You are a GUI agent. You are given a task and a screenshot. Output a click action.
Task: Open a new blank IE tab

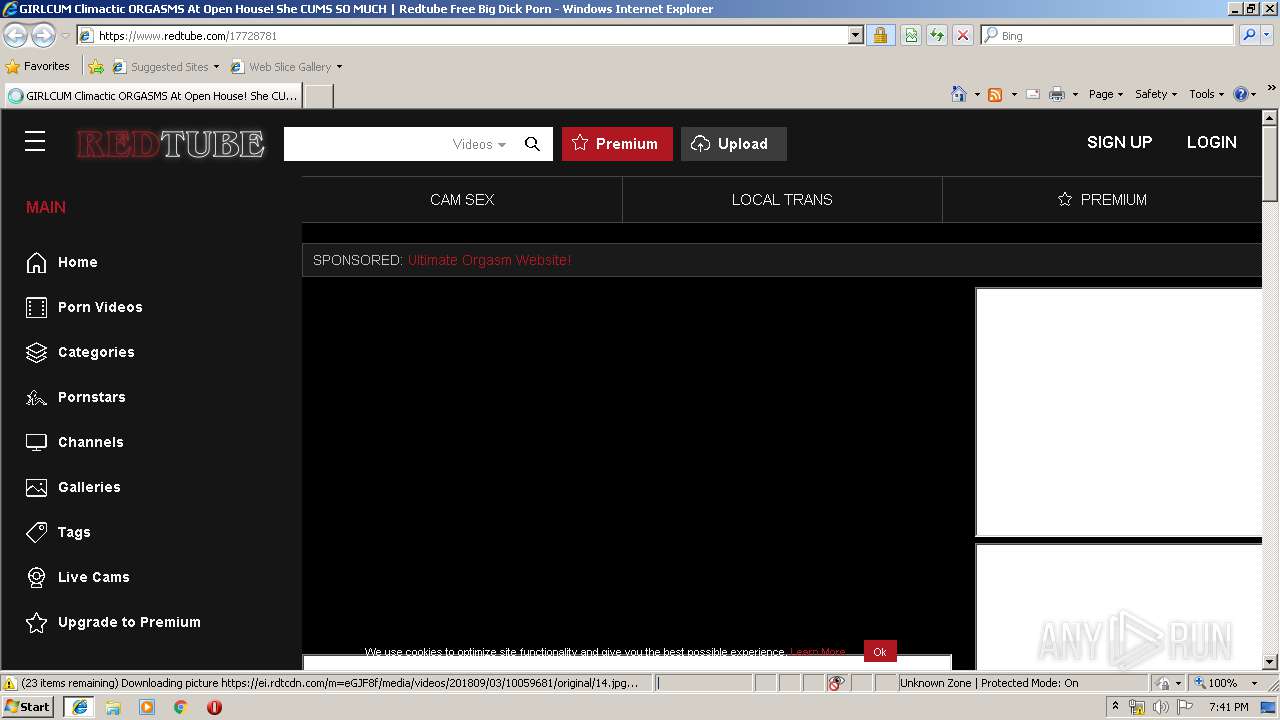(x=318, y=96)
